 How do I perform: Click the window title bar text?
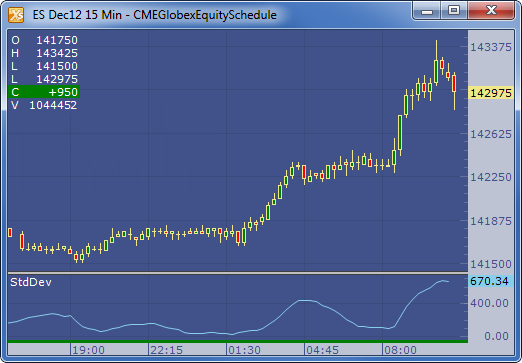(x=155, y=15)
